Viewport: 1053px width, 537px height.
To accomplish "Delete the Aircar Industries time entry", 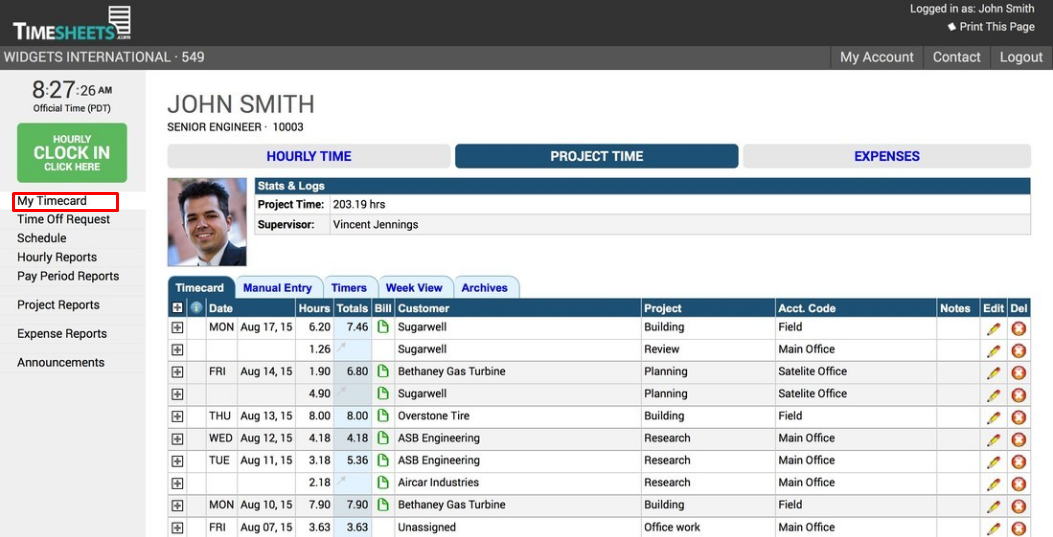I will (x=1018, y=483).
